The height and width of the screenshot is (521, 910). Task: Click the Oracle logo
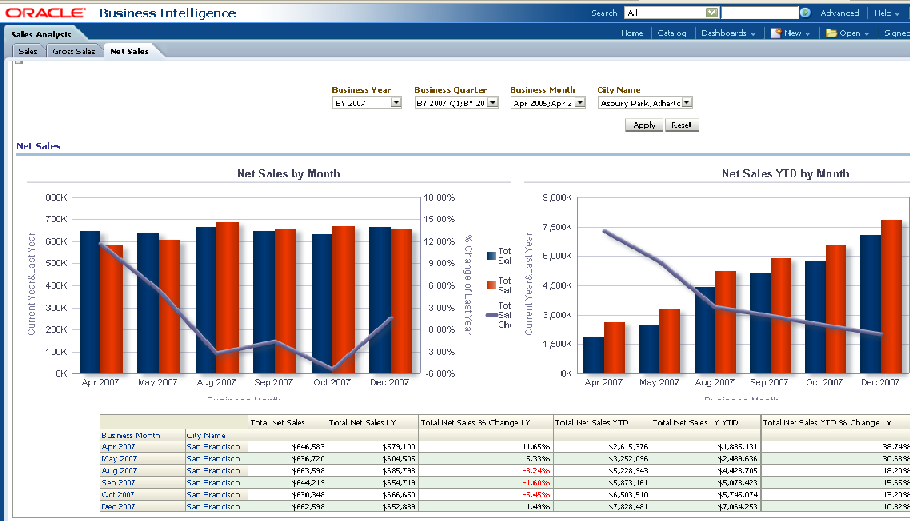[45, 13]
